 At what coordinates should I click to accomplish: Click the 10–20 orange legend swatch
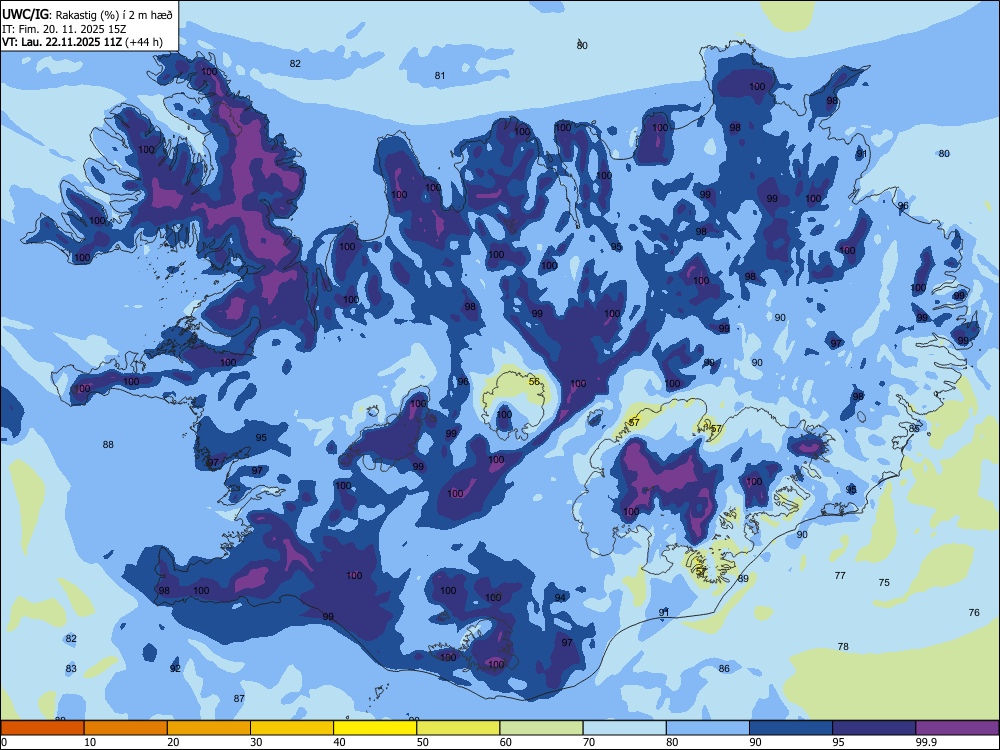click(x=126, y=728)
